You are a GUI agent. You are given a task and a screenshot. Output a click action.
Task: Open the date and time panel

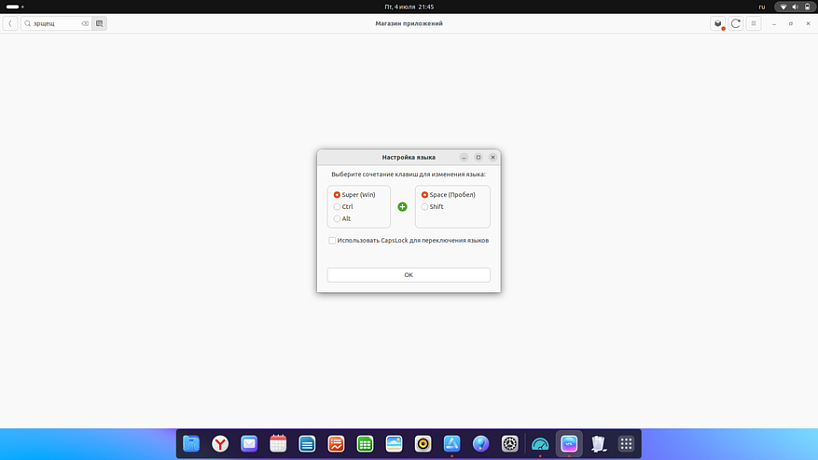coord(408,6)
